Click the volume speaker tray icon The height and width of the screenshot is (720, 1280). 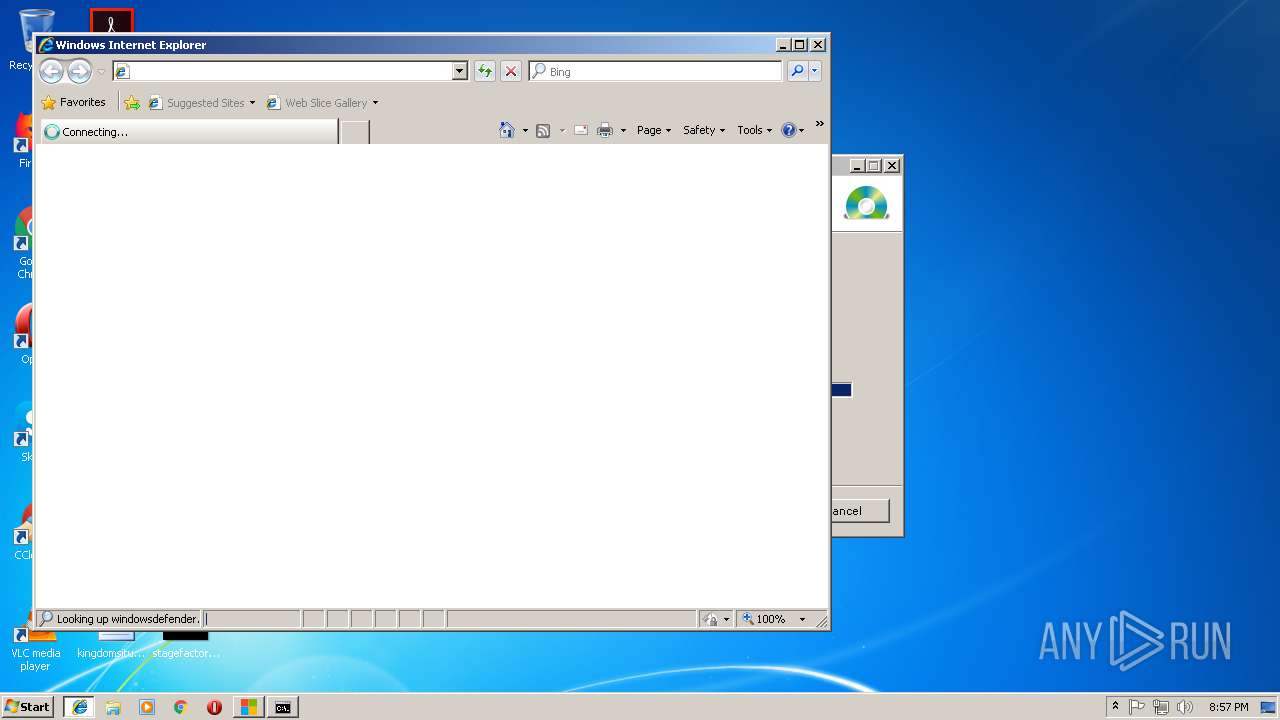1185,707
